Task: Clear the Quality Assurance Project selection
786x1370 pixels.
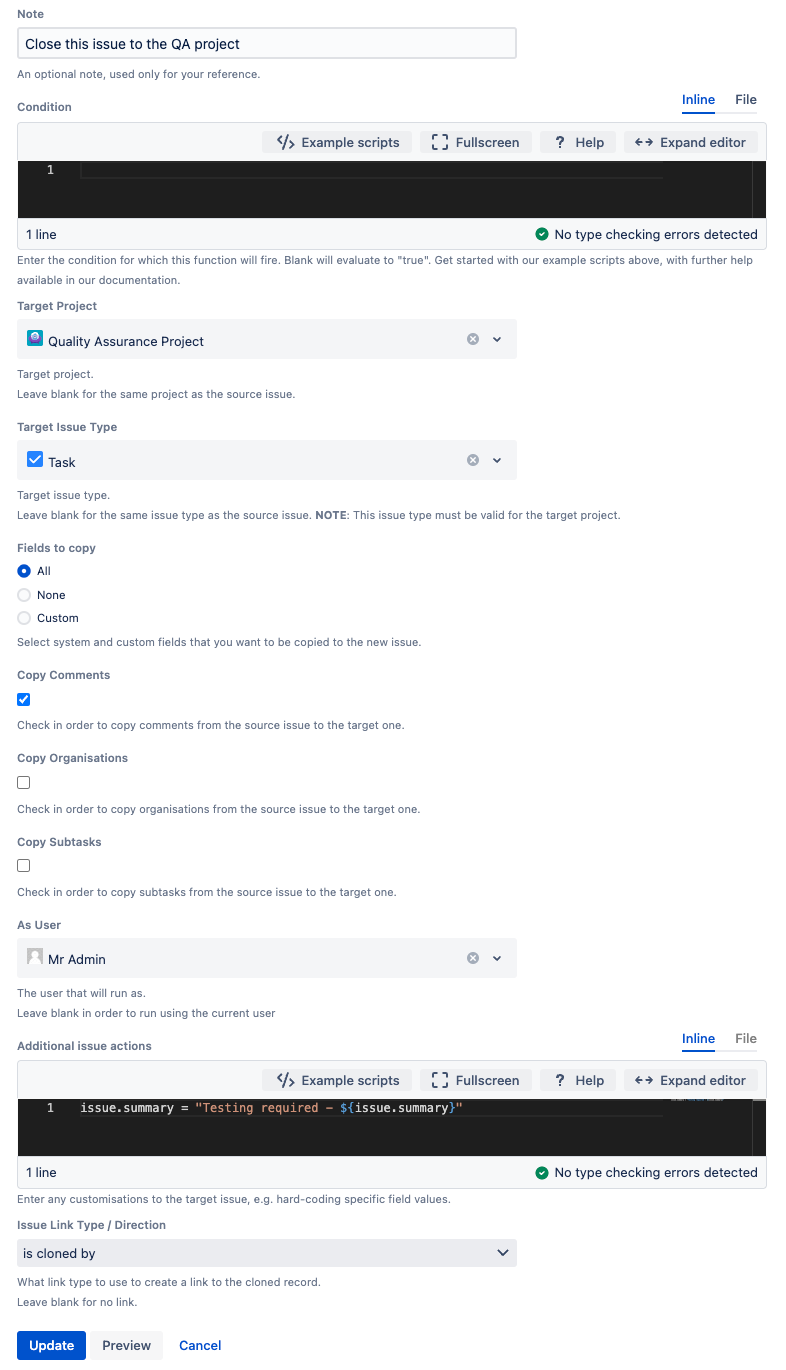Action: coord(473,339)
